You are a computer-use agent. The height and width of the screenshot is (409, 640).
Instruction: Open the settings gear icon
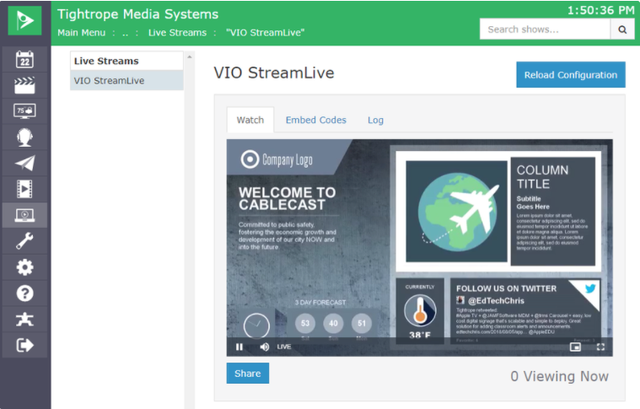coord(24,267)
